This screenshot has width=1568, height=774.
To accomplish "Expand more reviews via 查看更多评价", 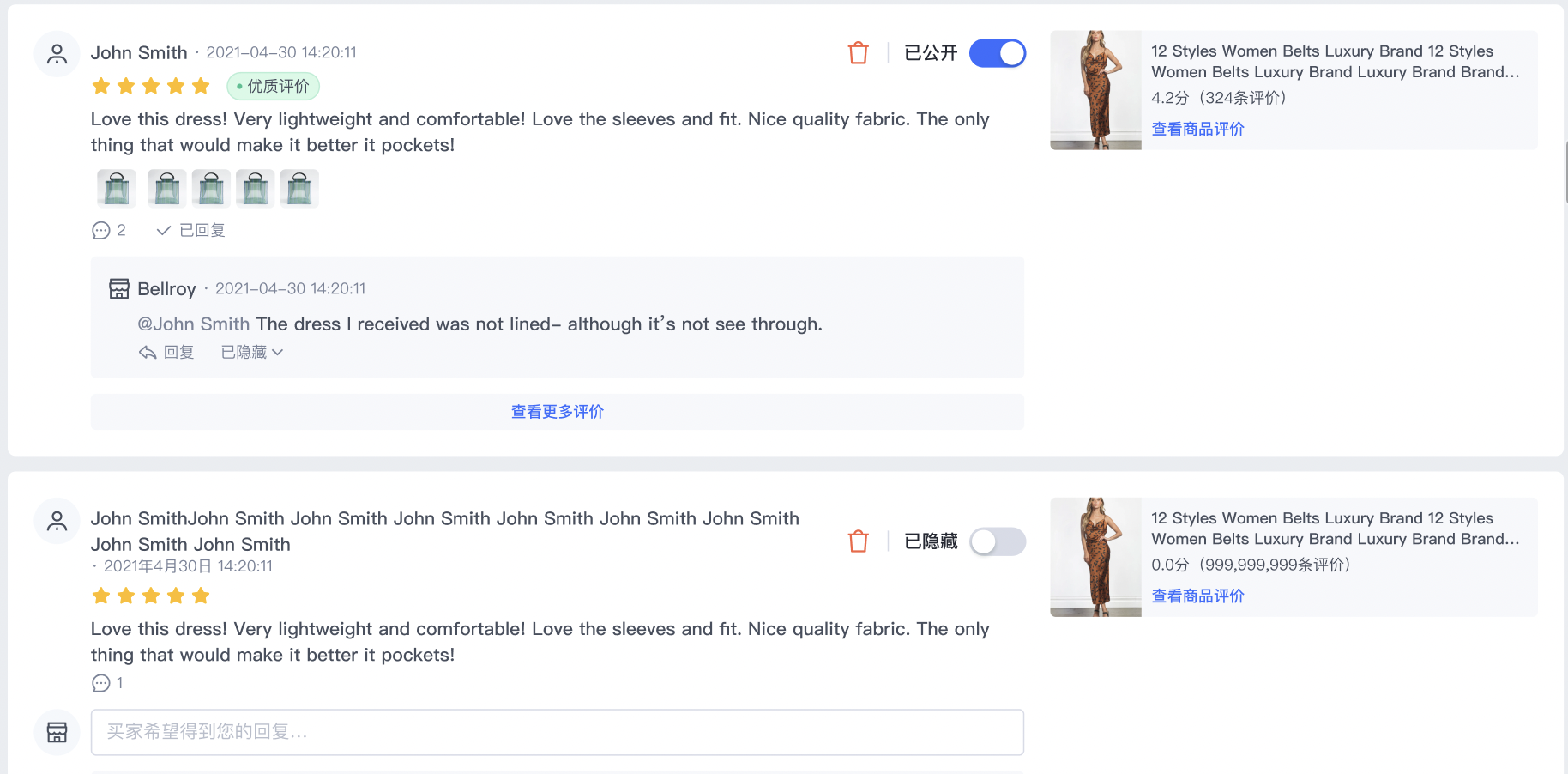I will click(x=557, y=412).
